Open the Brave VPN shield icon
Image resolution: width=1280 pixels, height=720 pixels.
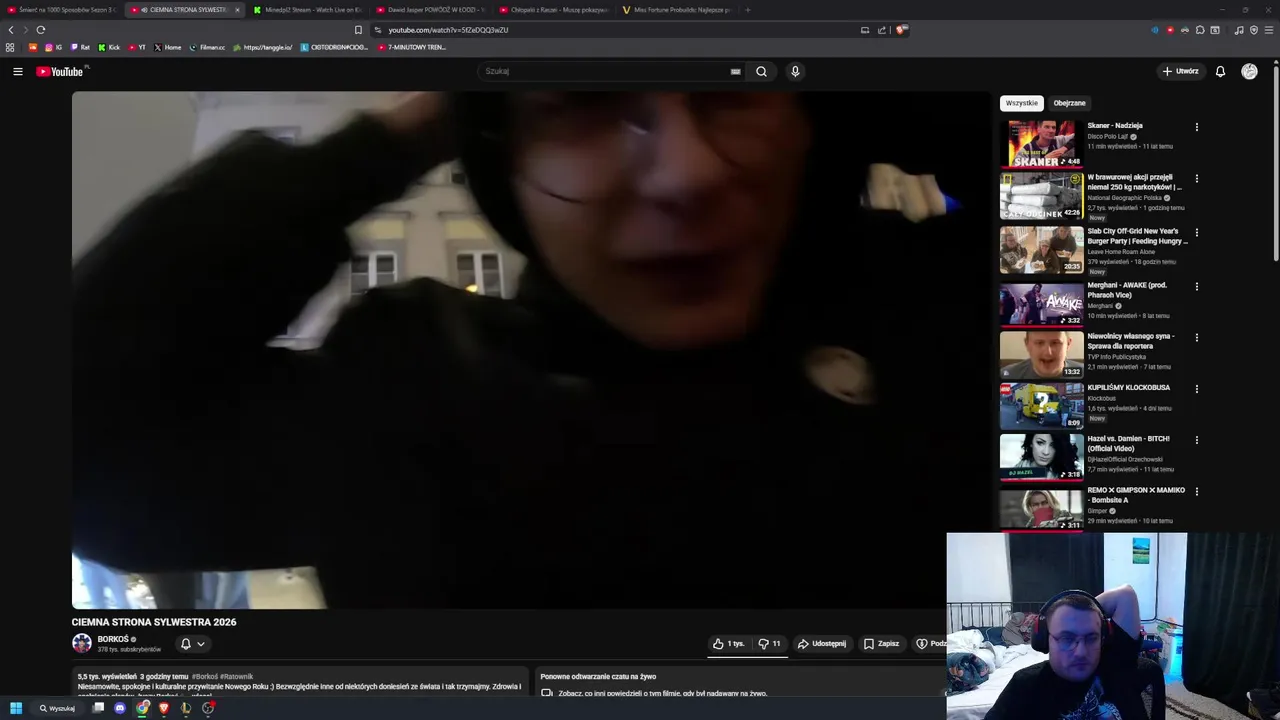coord(1253,30)
